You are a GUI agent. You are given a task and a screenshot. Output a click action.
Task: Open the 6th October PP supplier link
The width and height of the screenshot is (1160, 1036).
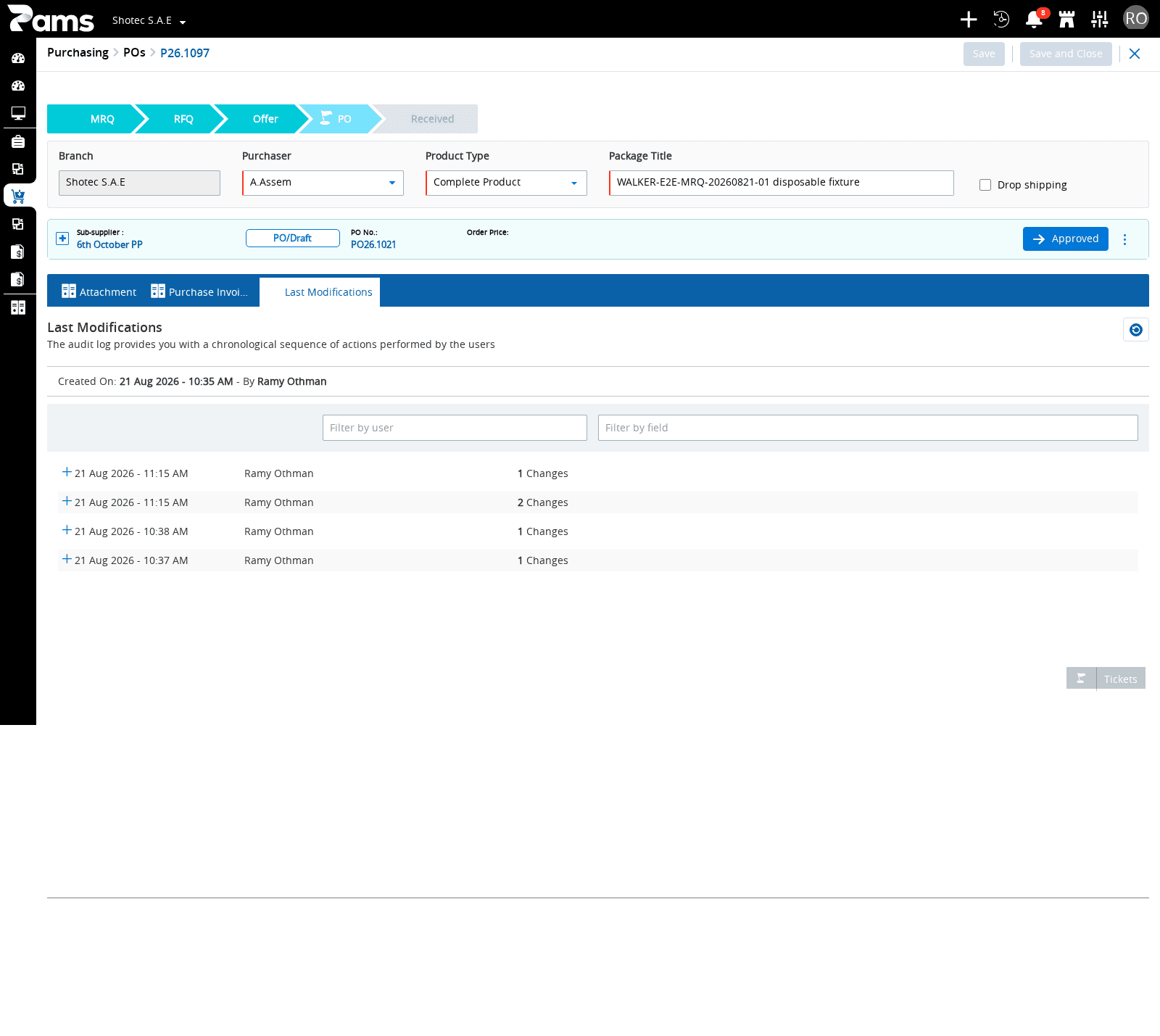point(109,244)
